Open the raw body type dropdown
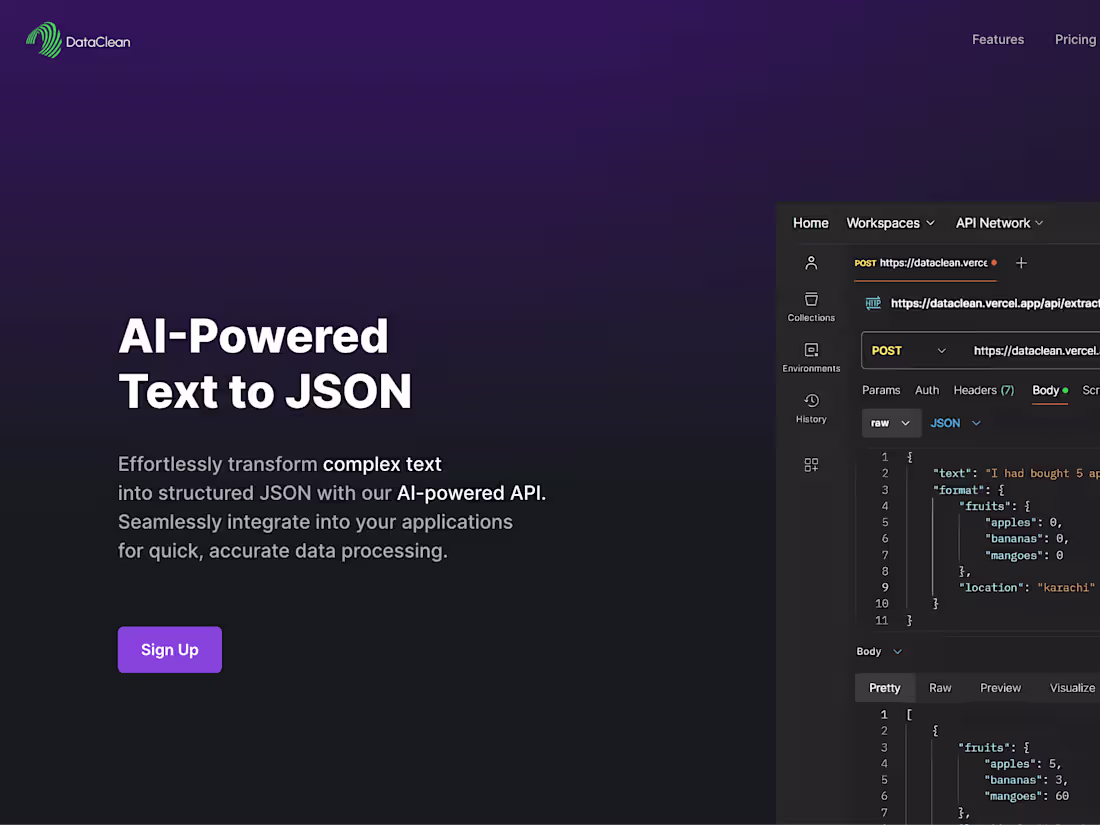The width and height of the screenshot is (1100, 825). pos(891,423)
